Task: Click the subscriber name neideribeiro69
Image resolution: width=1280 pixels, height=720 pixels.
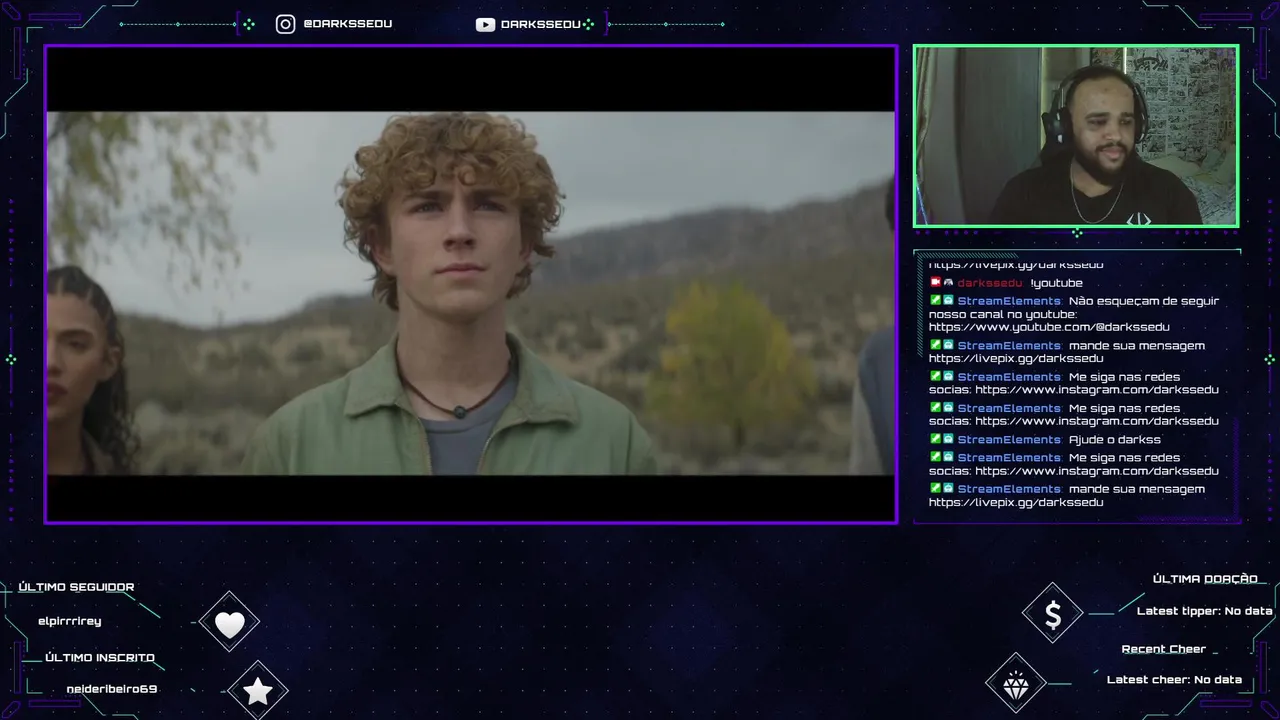Action: click(112, 689)
